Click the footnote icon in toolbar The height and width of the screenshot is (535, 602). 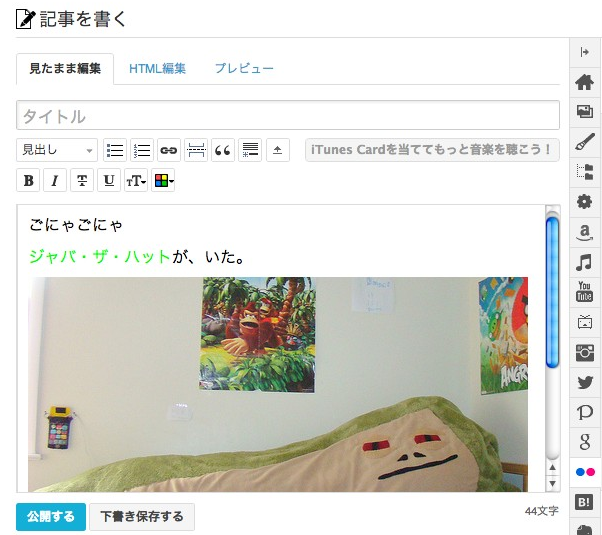pyautogui.click(x=250, y=150)
